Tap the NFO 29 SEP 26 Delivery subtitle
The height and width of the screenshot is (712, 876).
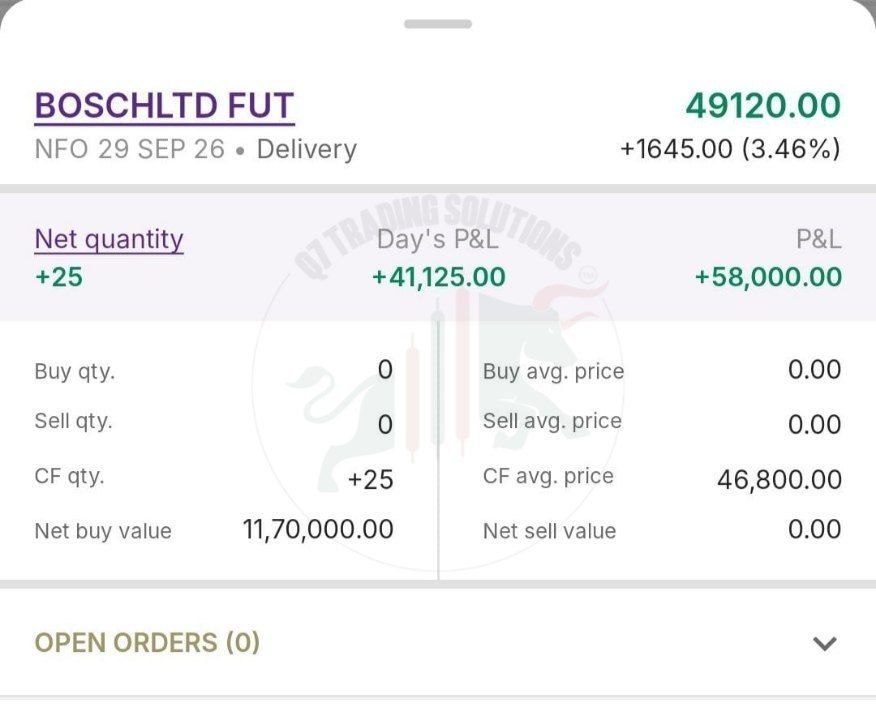click(196, 150)
